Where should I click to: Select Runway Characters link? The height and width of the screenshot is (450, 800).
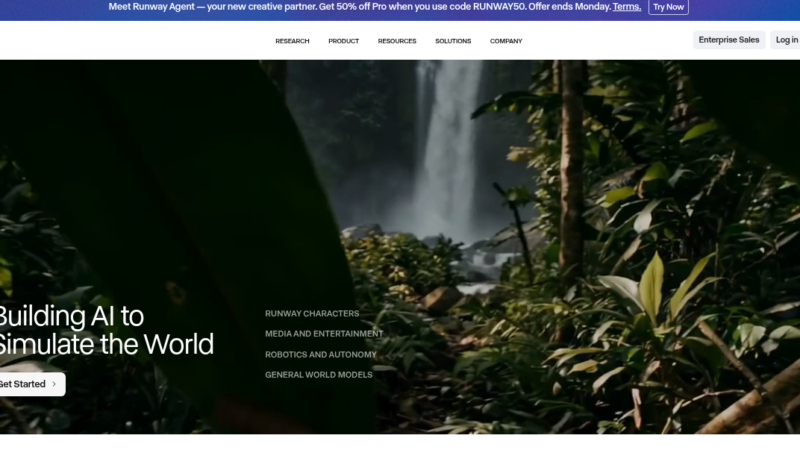click(312, 314)
